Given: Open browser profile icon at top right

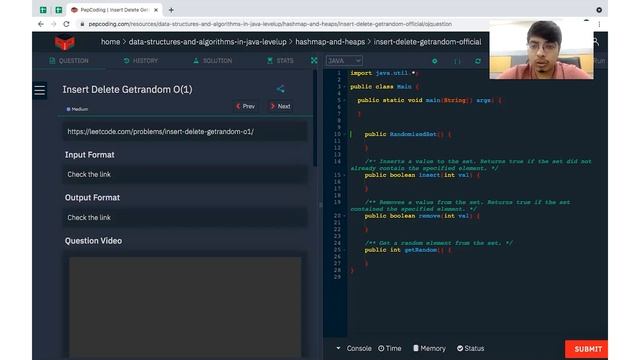Looking at the screenshot, I should point(599,10).
